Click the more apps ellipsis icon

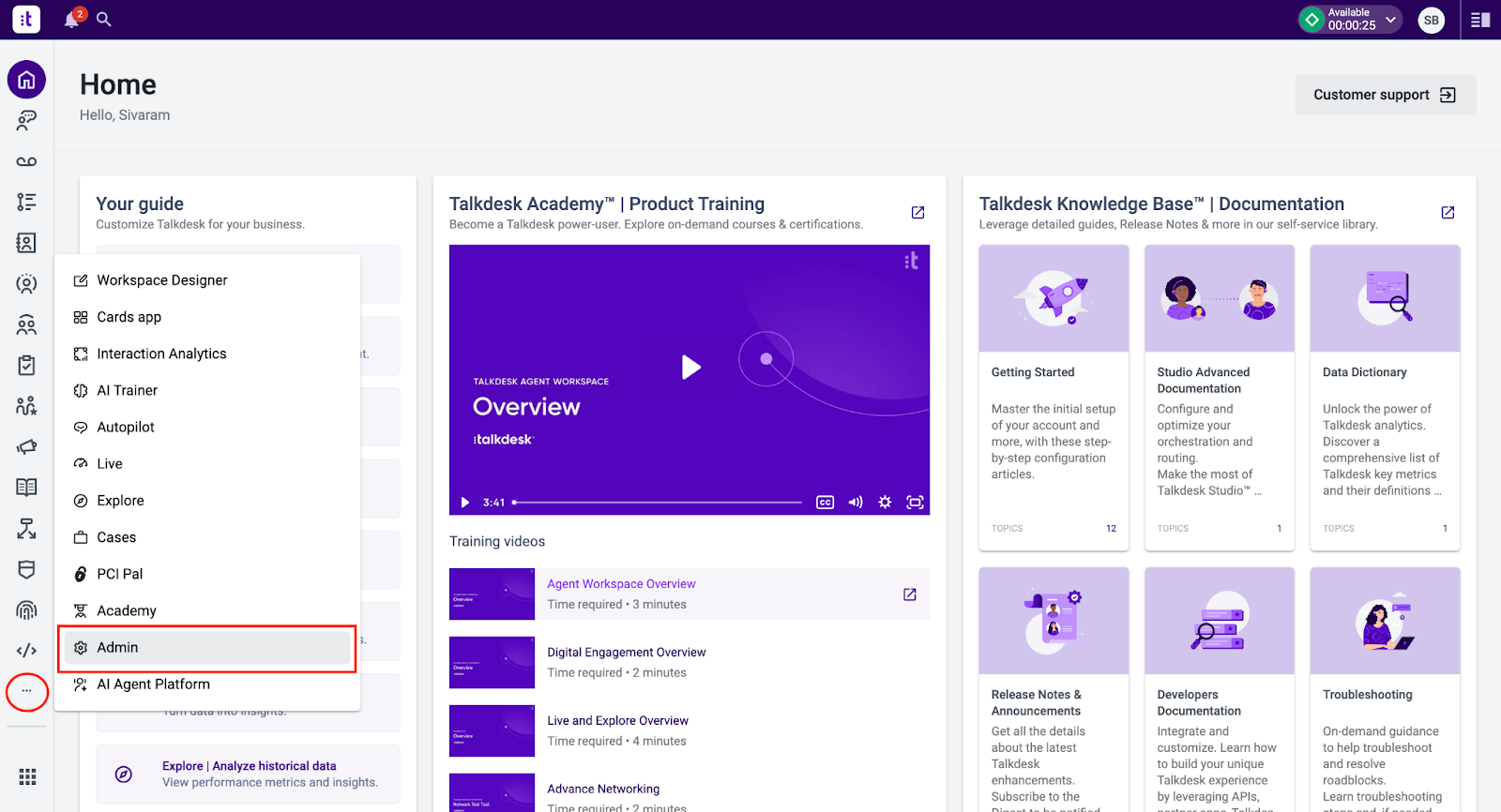coord(26,692)
